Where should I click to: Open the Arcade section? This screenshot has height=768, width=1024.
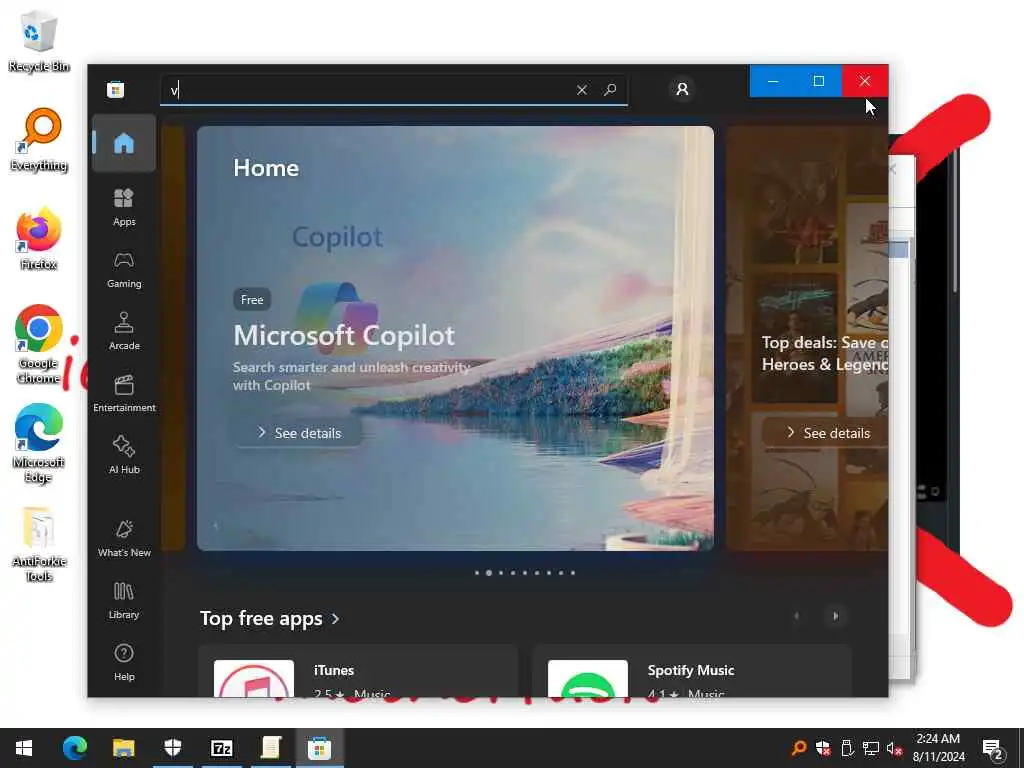click(x=123, y=331)
